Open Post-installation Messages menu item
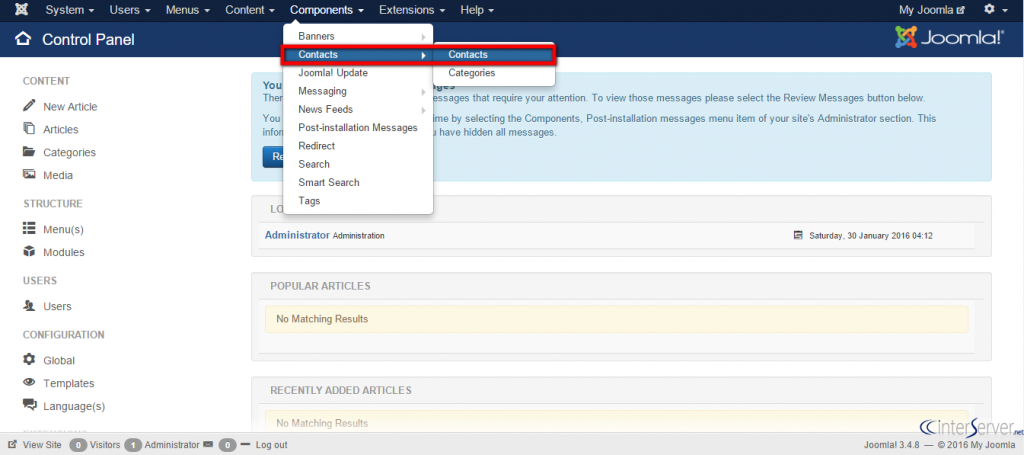 click(x=358, y=128)
